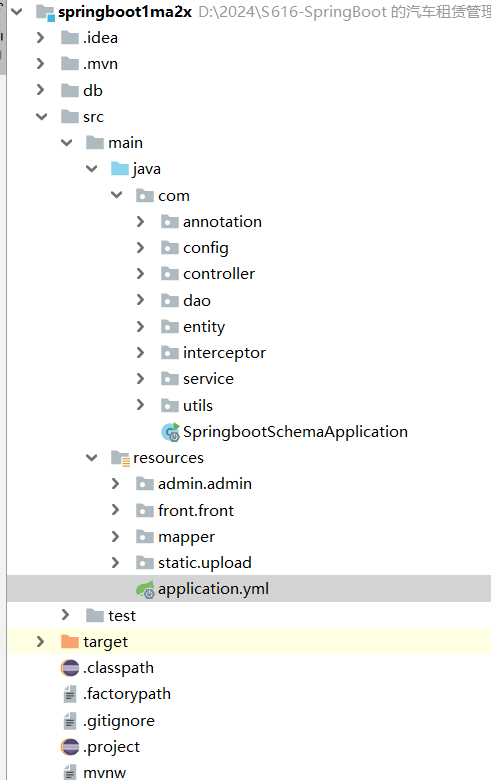Click the main folder icon
The image size is (491, 780).
pos(95,143)
